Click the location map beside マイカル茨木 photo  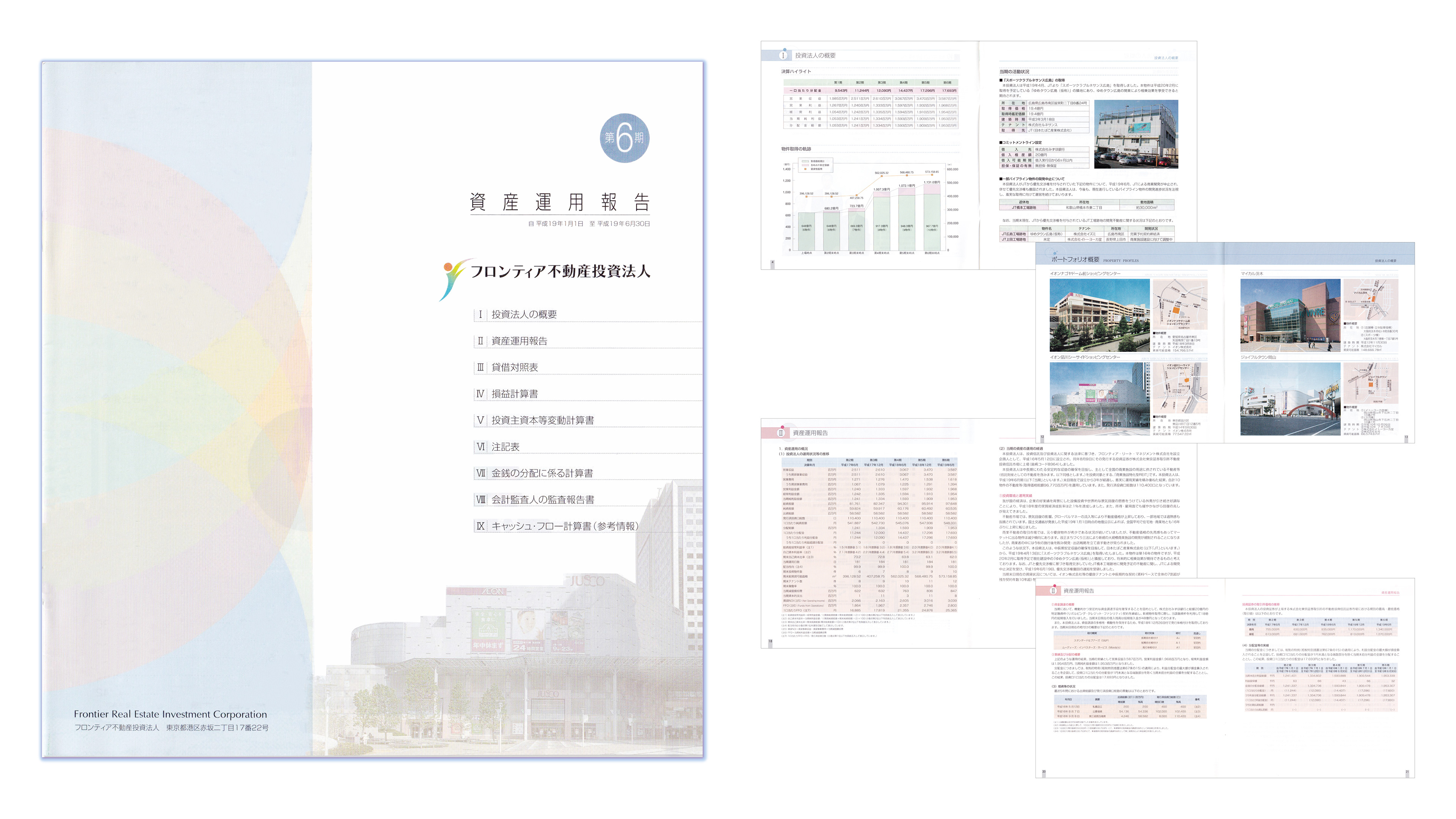(1371, 300)
